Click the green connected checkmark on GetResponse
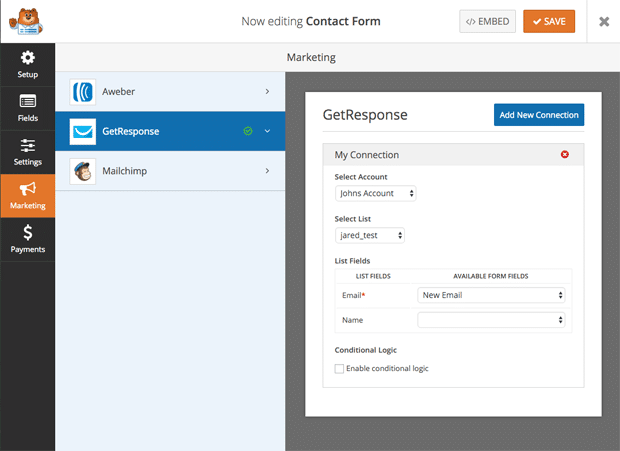620x451 pixels. (248, 131)
